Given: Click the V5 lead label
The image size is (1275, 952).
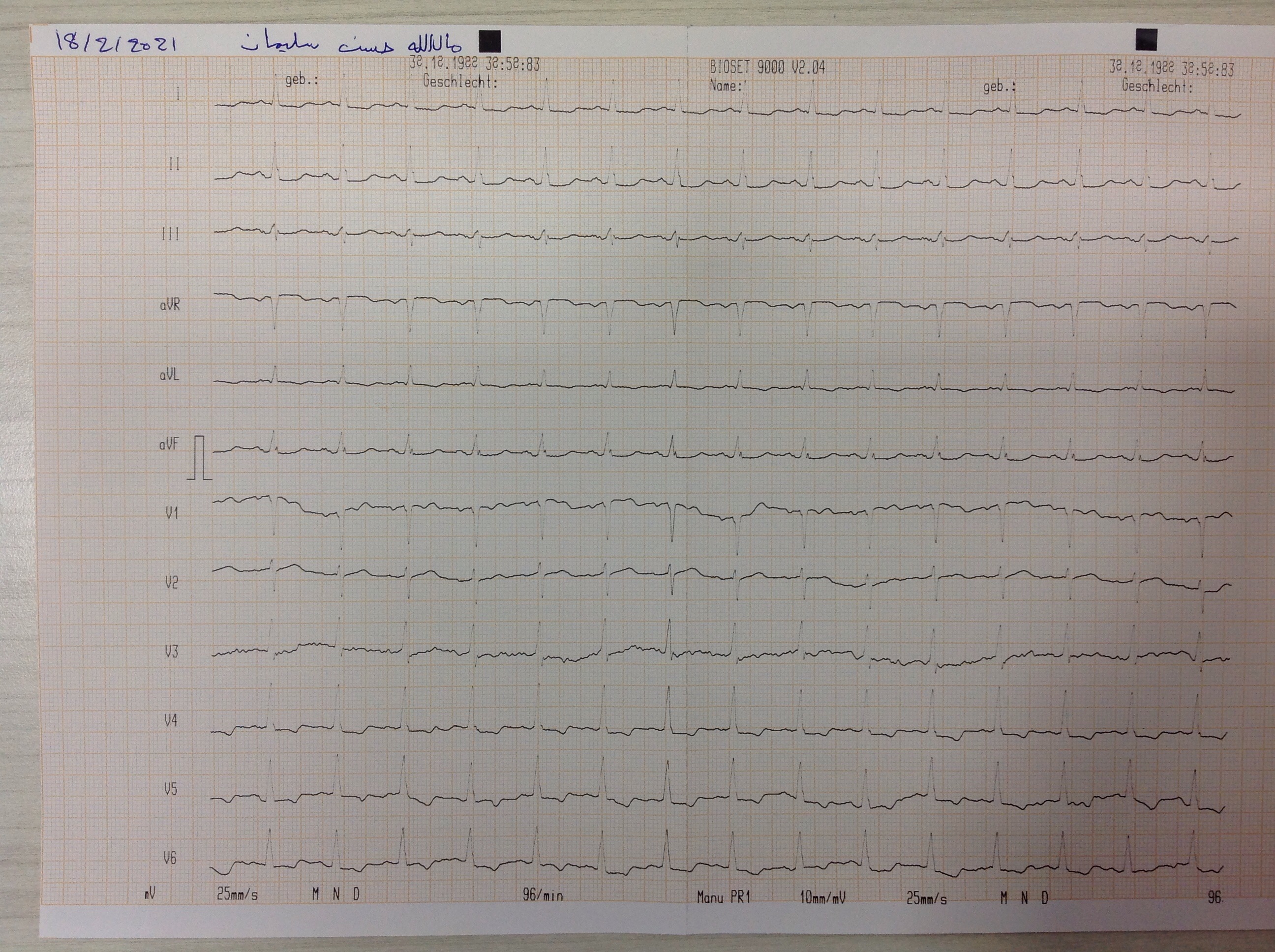Looking at the screenshot, I should [x=170, y=790].
